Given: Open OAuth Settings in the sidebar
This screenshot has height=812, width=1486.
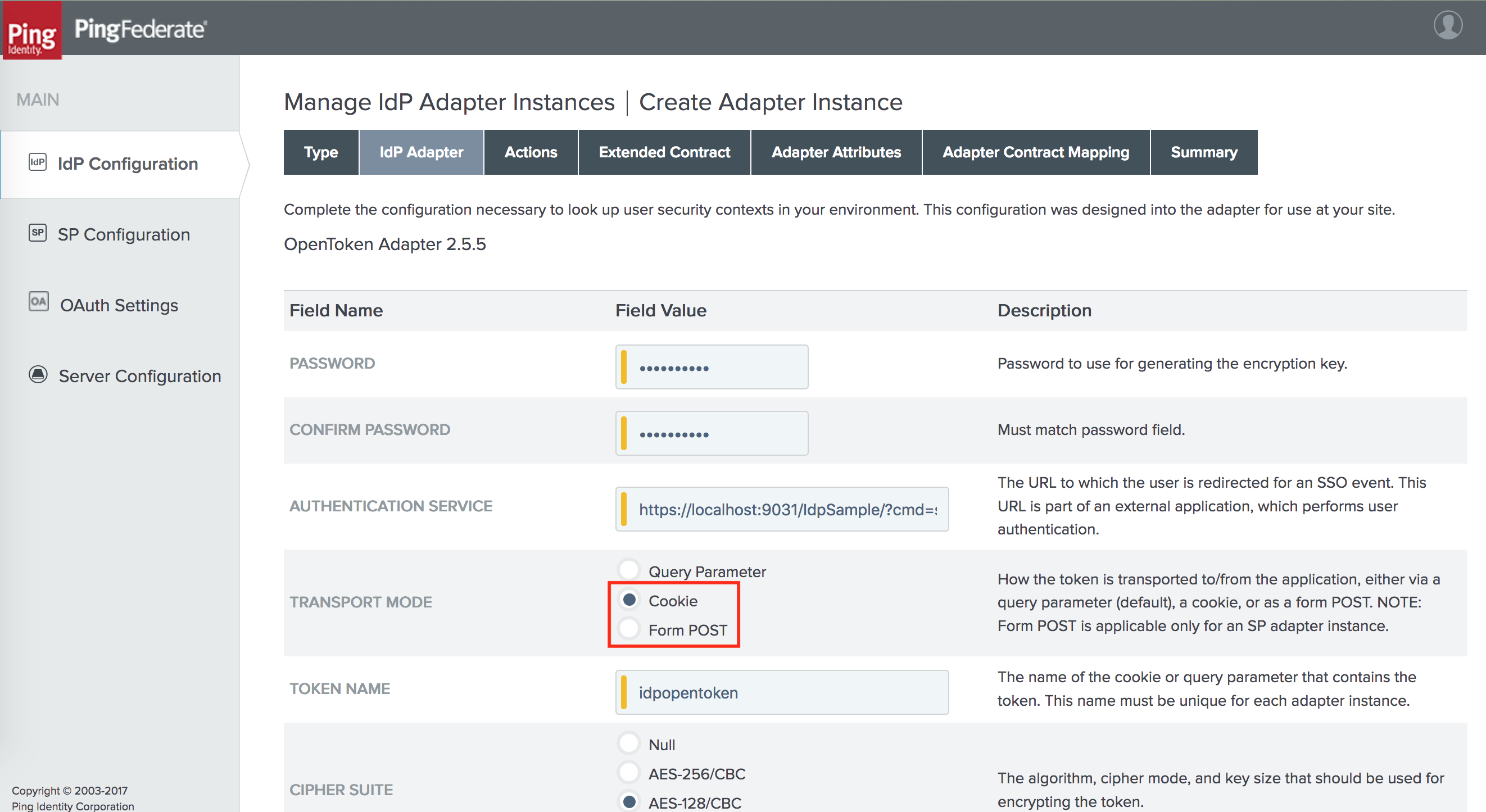Looking at the screenshot, I should (117, 305).
